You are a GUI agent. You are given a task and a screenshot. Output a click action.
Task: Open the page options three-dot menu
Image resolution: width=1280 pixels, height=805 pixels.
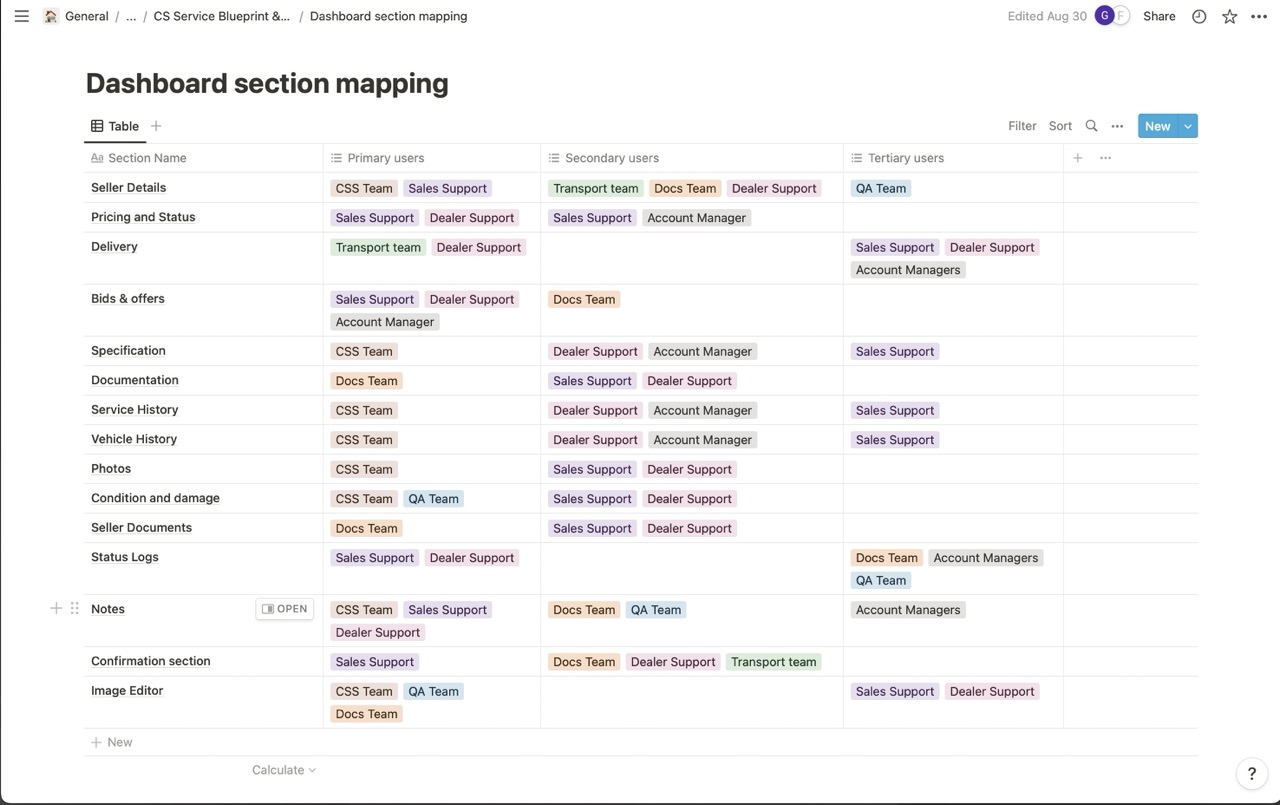tap(1259, 16)
